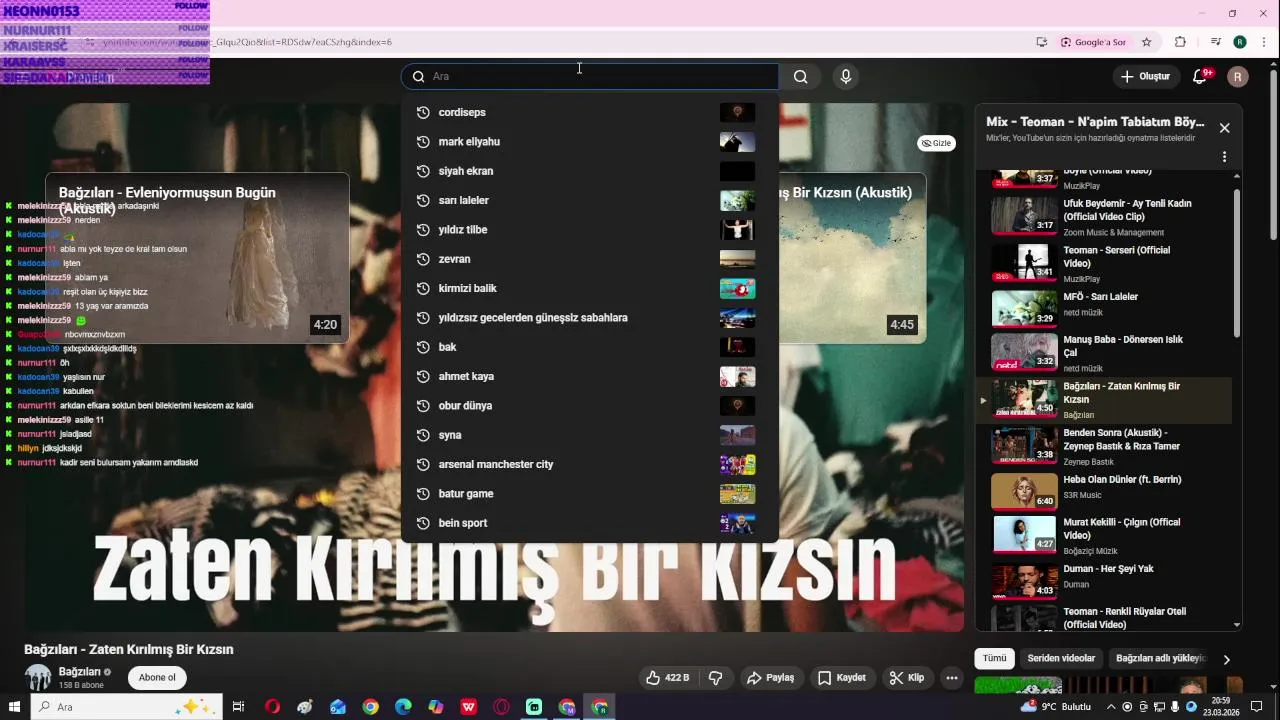Click the weather 9°C Bulutlu widget
Screen dimensions: 1280x720
(1055, 707)
